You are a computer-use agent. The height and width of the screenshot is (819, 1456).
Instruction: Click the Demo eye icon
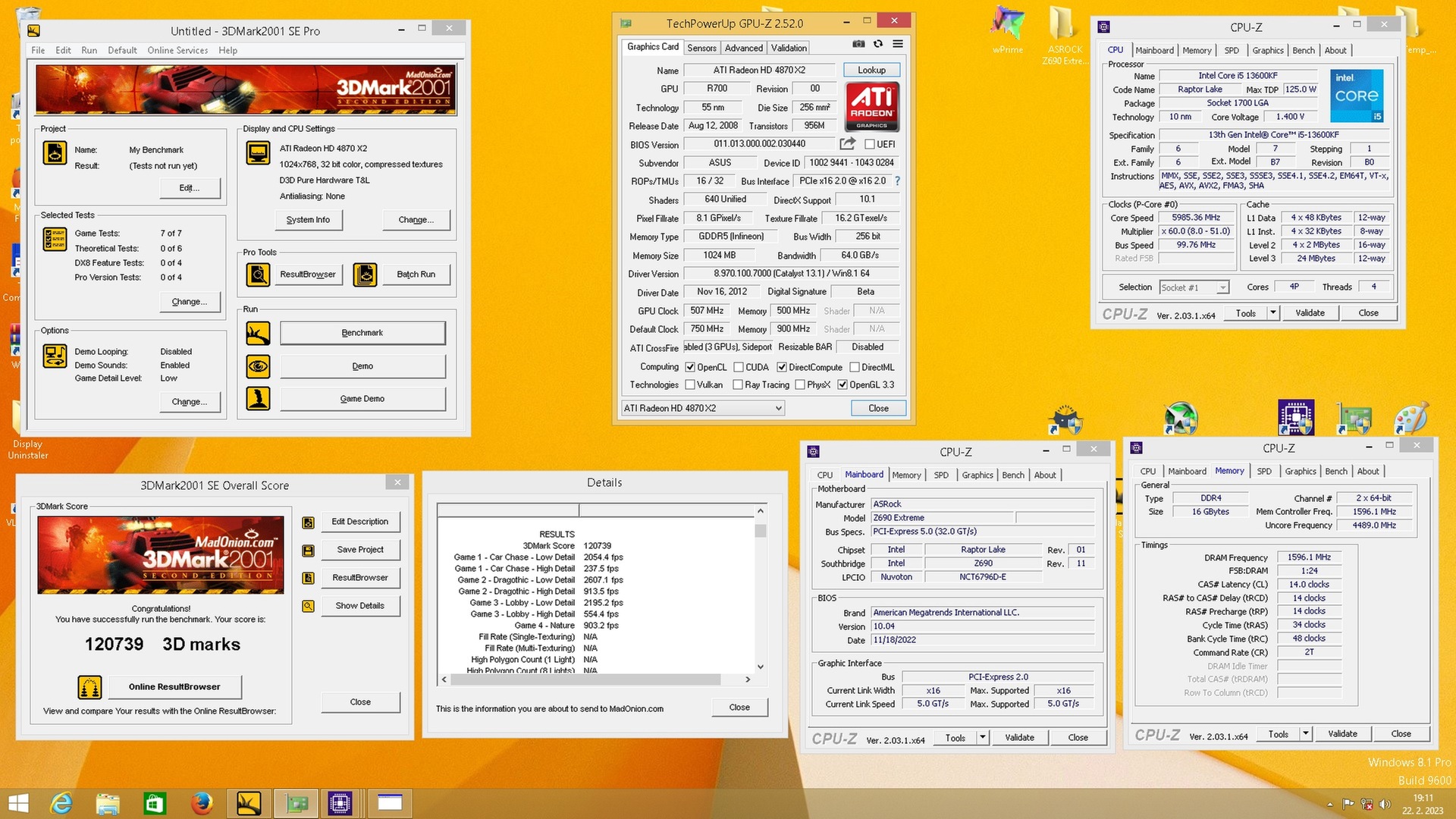pos(258,366)
